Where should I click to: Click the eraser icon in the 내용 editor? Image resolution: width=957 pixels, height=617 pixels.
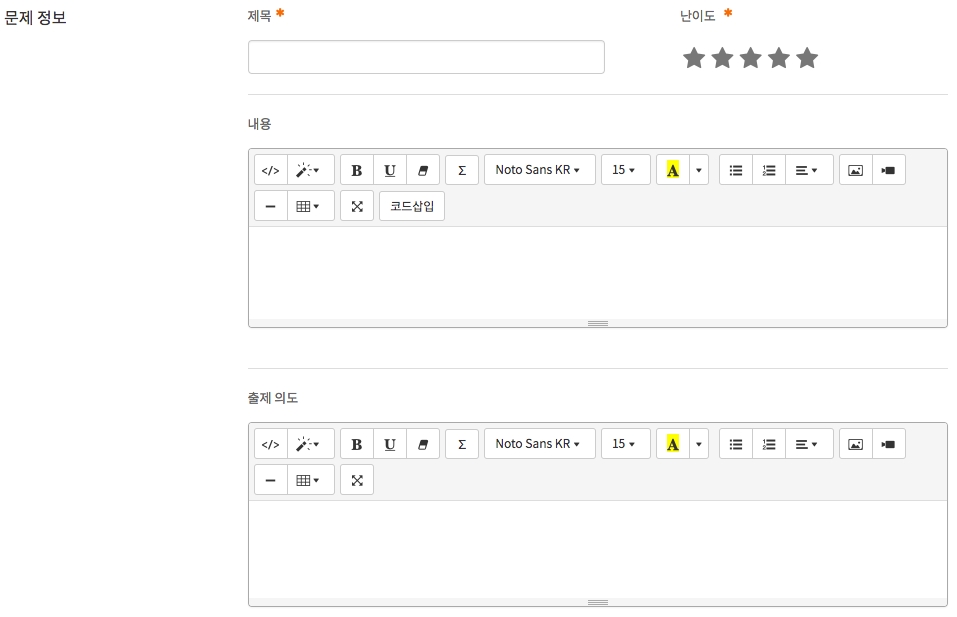coord(422,170)
